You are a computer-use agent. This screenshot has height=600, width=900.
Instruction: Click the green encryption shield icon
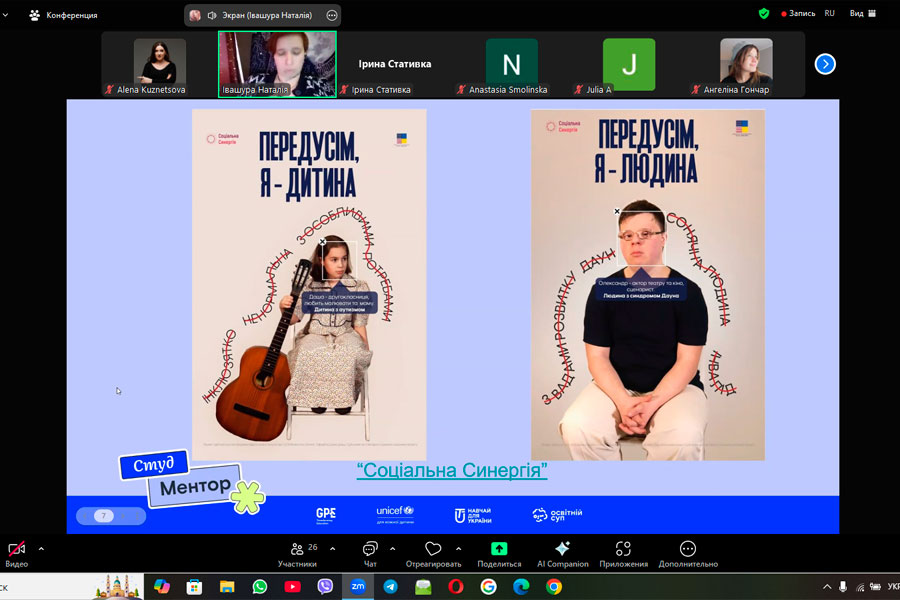point(764,14)
